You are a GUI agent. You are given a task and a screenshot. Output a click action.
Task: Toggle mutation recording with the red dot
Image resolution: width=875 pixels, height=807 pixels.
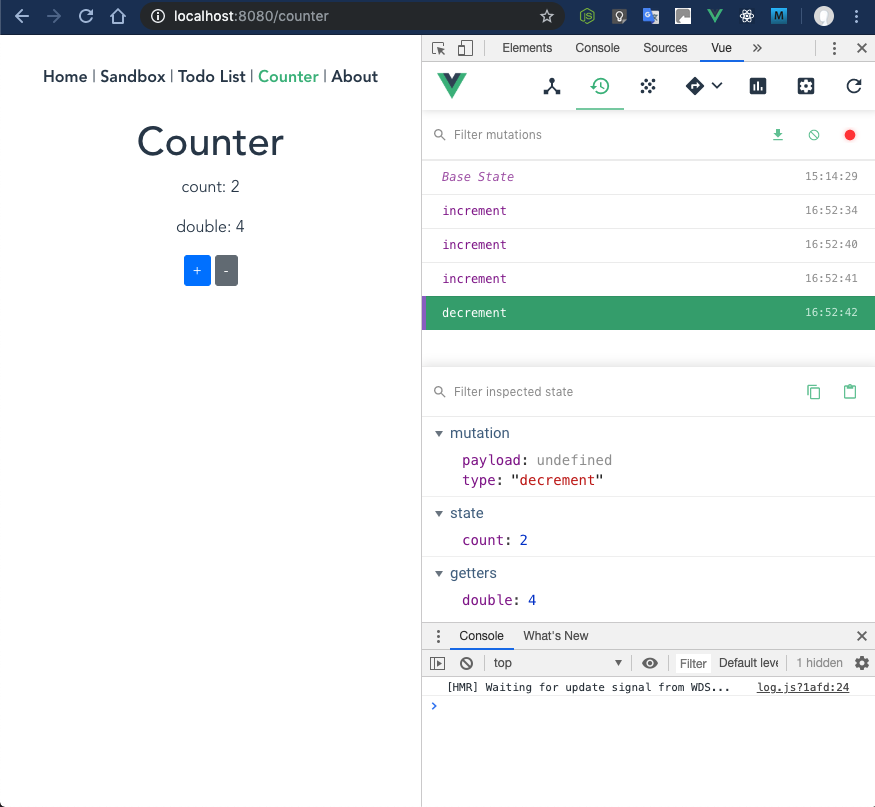pos(849,134)
